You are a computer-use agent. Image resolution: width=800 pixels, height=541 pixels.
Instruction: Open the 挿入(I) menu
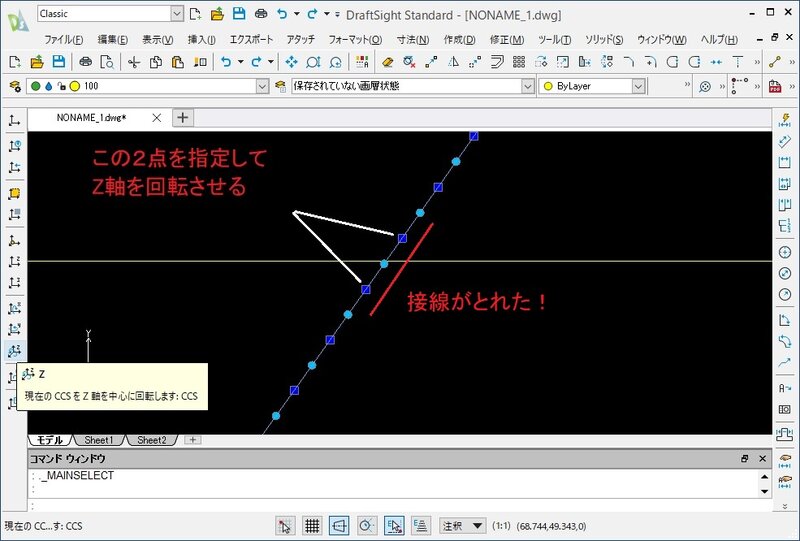pyautogui.click(x=202, y=40)
